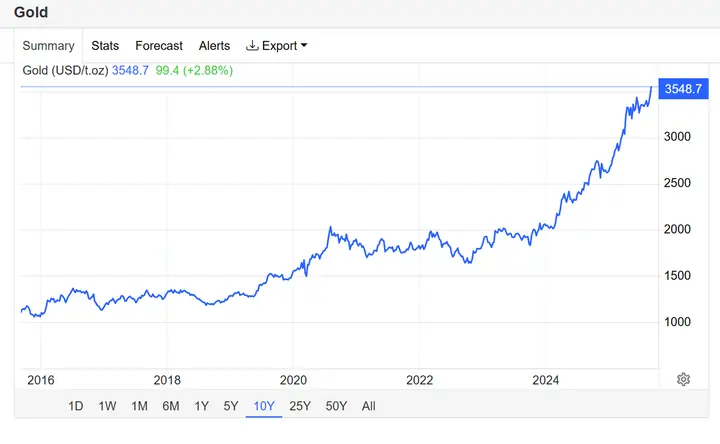Click the Gold page title
720x444 pixels.
coord(31,12)
